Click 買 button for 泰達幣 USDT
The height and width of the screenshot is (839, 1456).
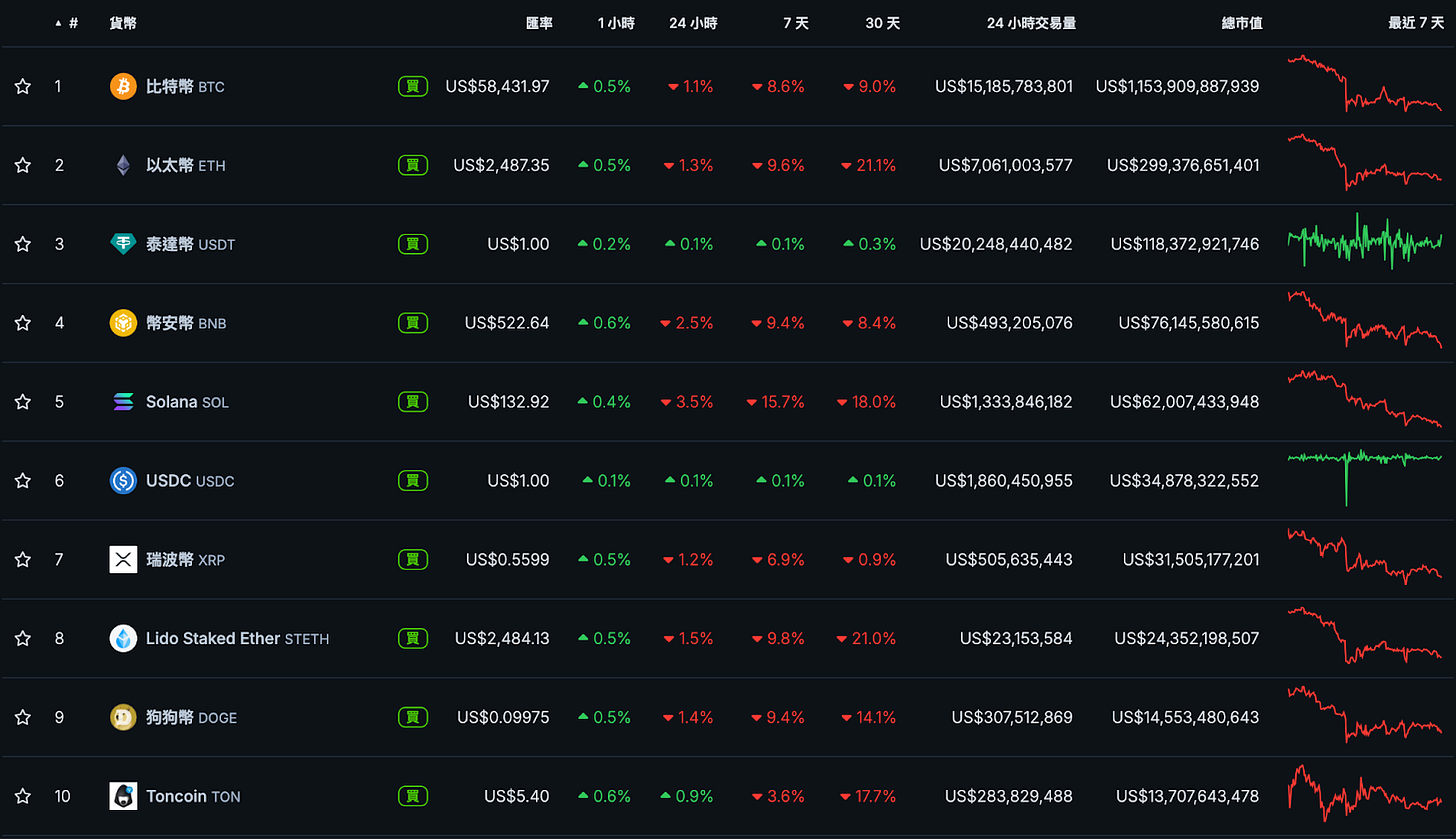(413, 244)
